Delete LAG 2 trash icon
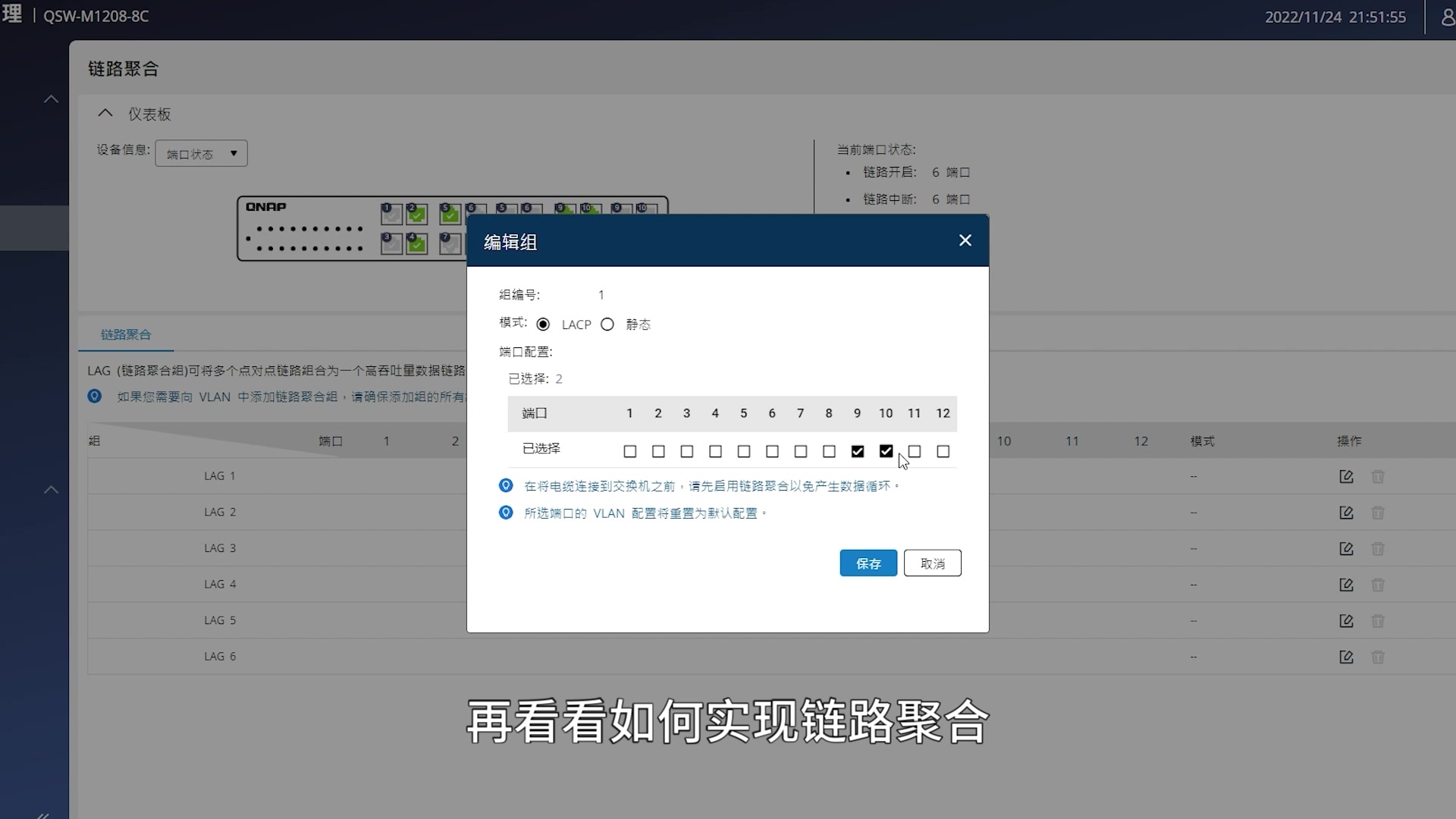Image resolution: width=1456 pixels, height=819 pixels. pyautogui.click(x=1378, y=513)
